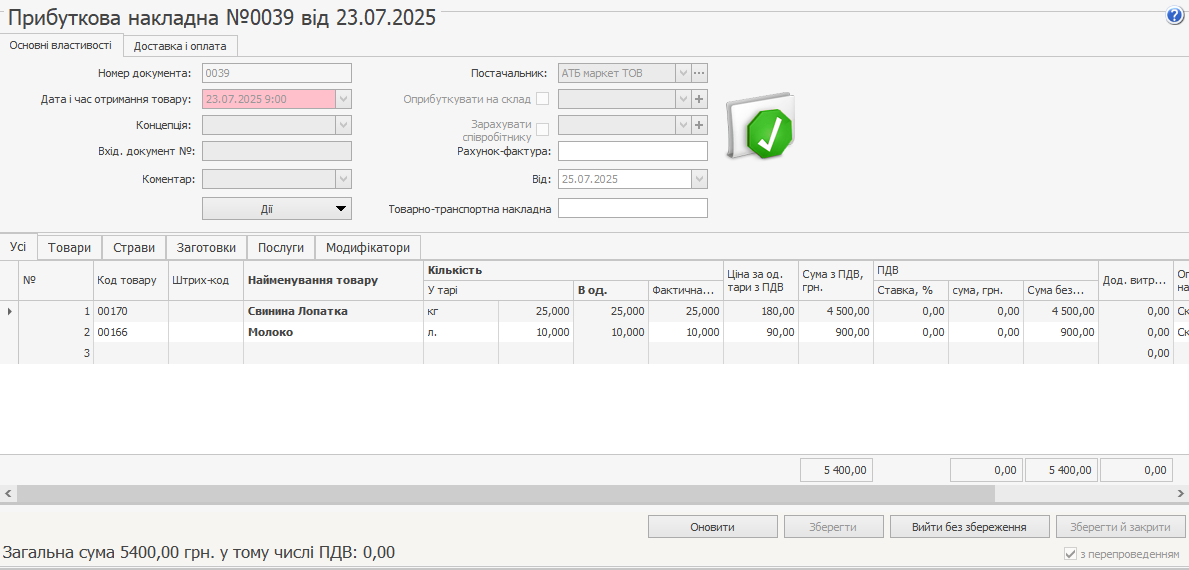Screen dimensions: 1189x570
Task: Switch to Доставка і оплата tab
Action: pyautogui.click(x=180, y=46)
